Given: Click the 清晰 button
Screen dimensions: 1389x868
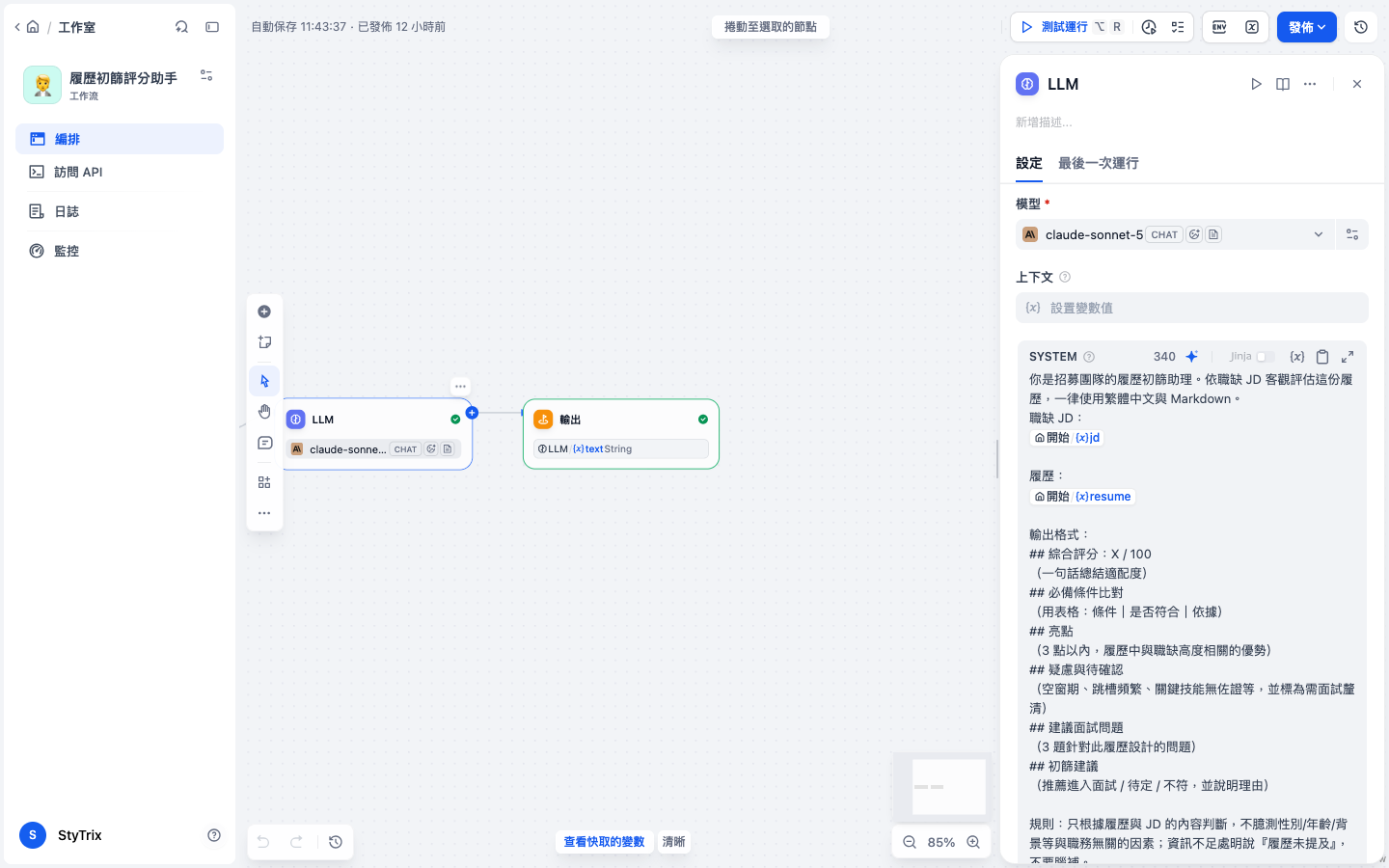Looking at the screenshot, I should pos(673,842).
